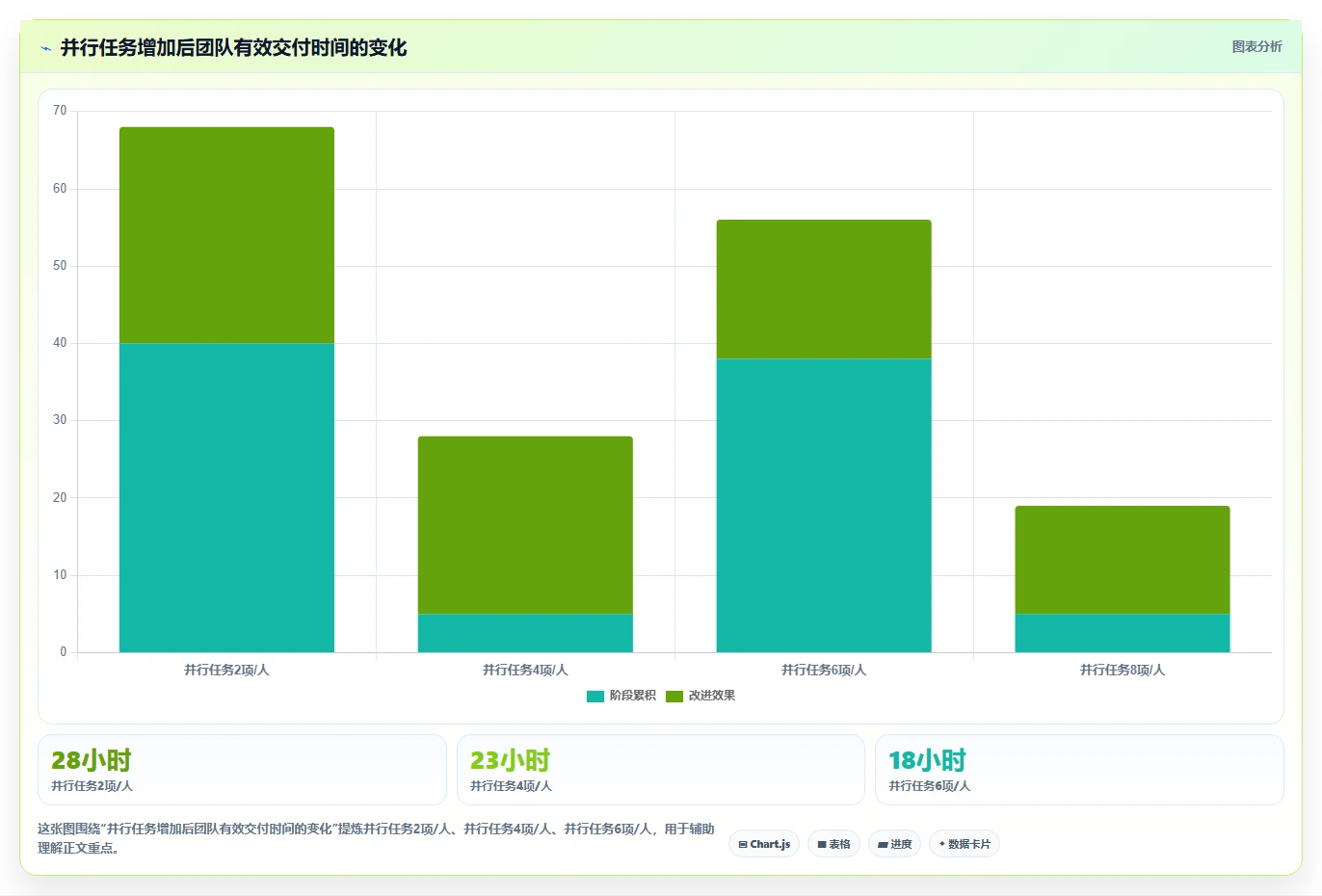Click y-axis tick label 40

point(60,343)
